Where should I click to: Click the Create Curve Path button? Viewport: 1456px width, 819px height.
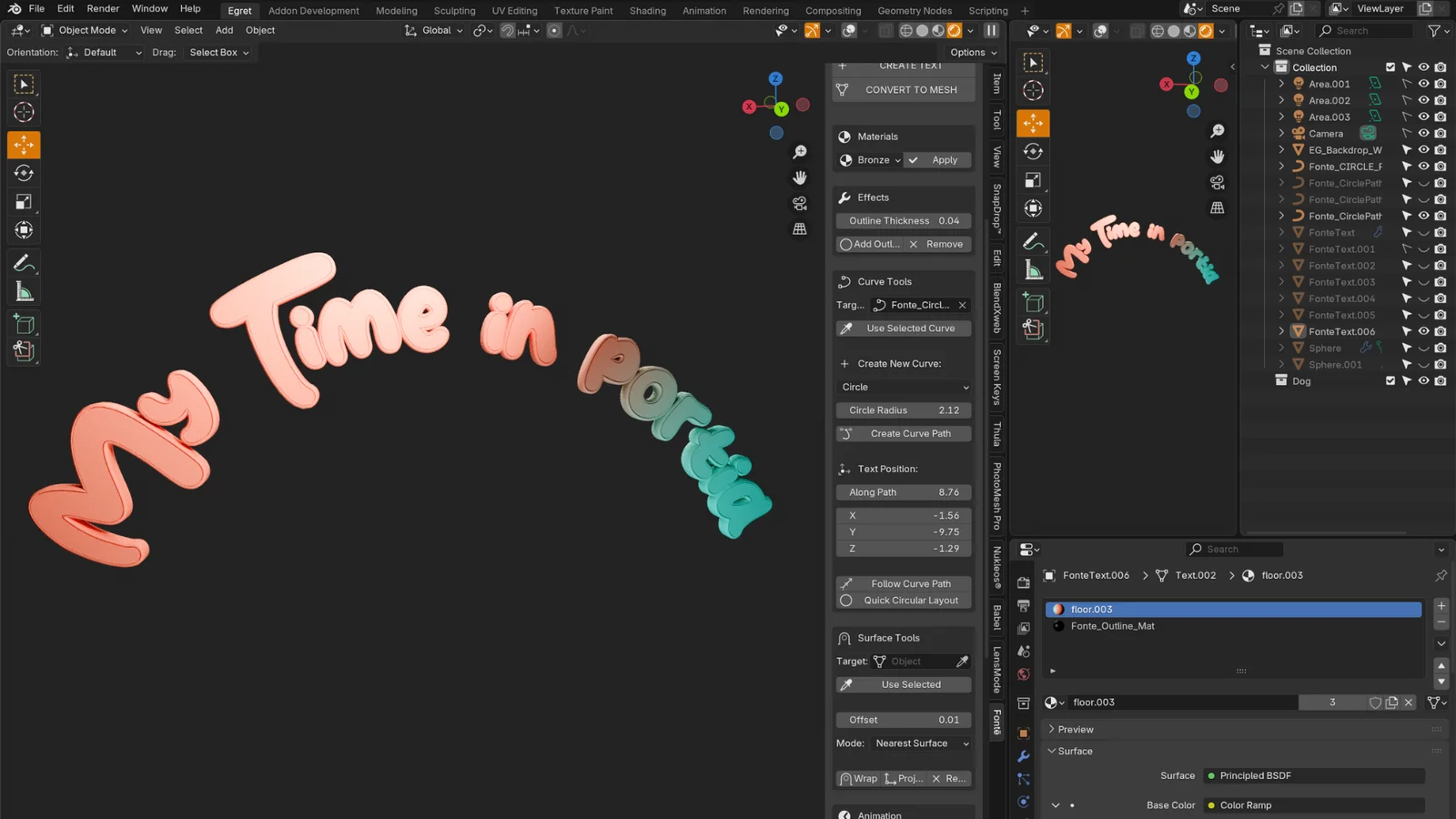pos(904,433)
